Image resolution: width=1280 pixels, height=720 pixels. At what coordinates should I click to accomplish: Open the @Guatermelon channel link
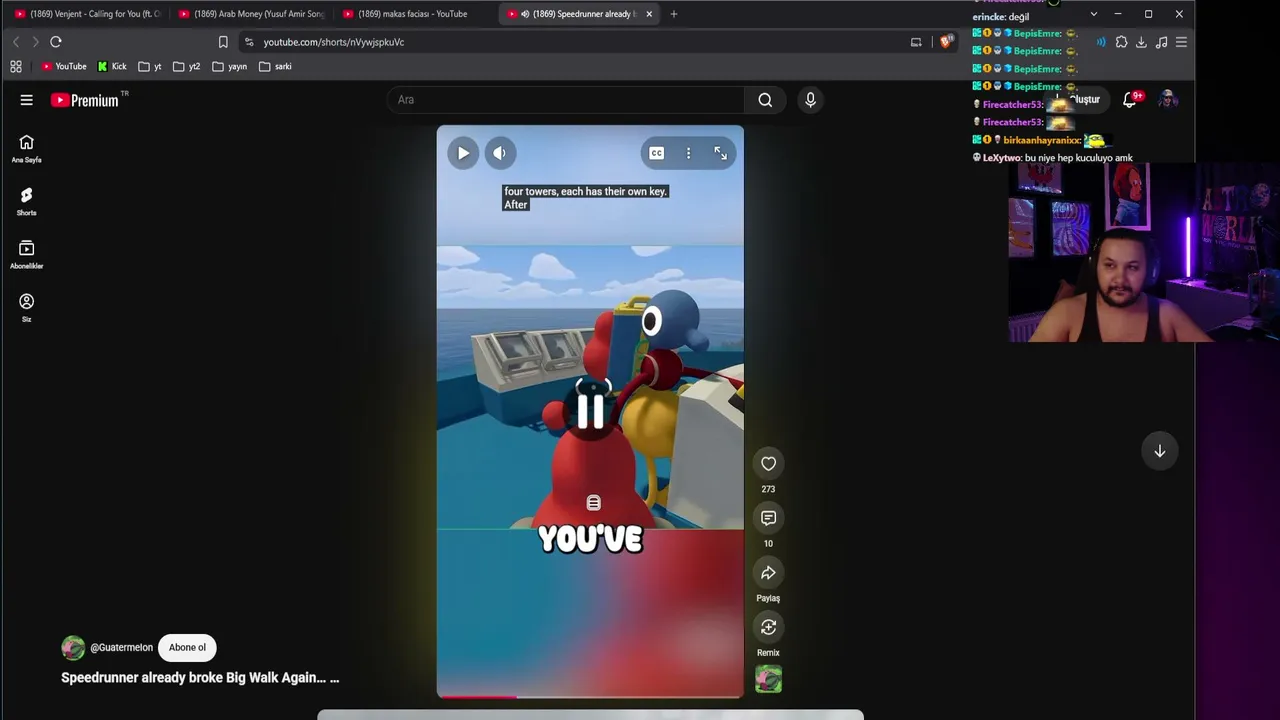pos(122,648)
